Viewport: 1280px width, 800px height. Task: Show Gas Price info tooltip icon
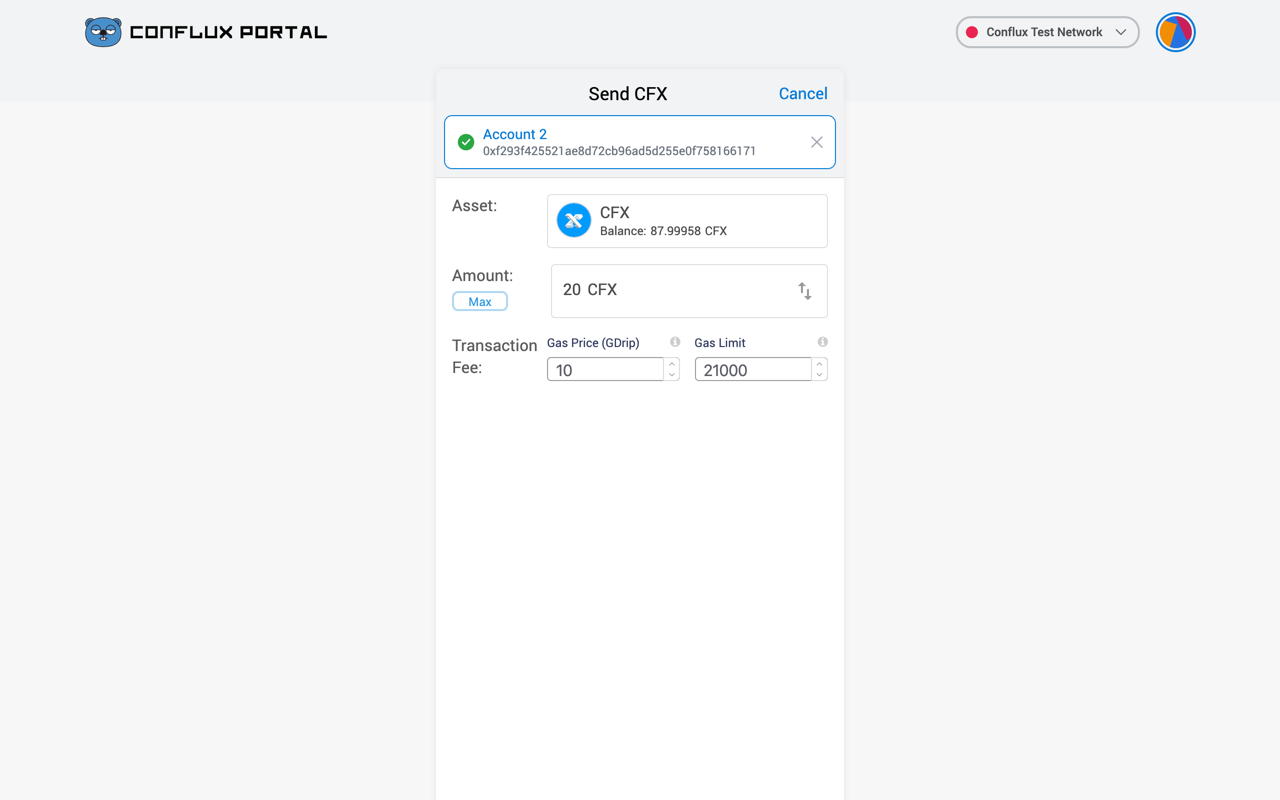click(x=675, y=342)
